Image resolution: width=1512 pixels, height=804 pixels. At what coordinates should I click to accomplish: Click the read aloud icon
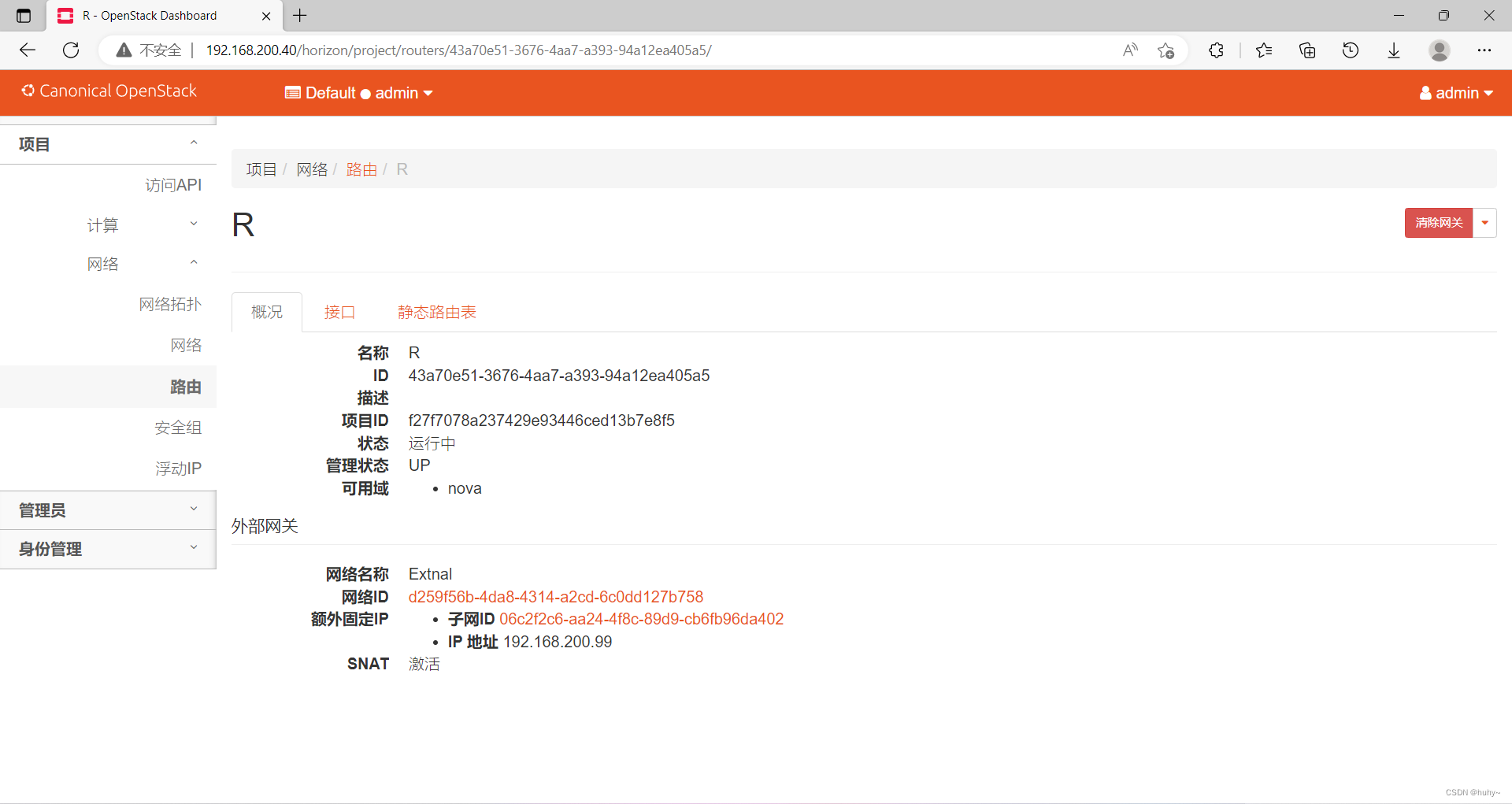point(1130,50)
